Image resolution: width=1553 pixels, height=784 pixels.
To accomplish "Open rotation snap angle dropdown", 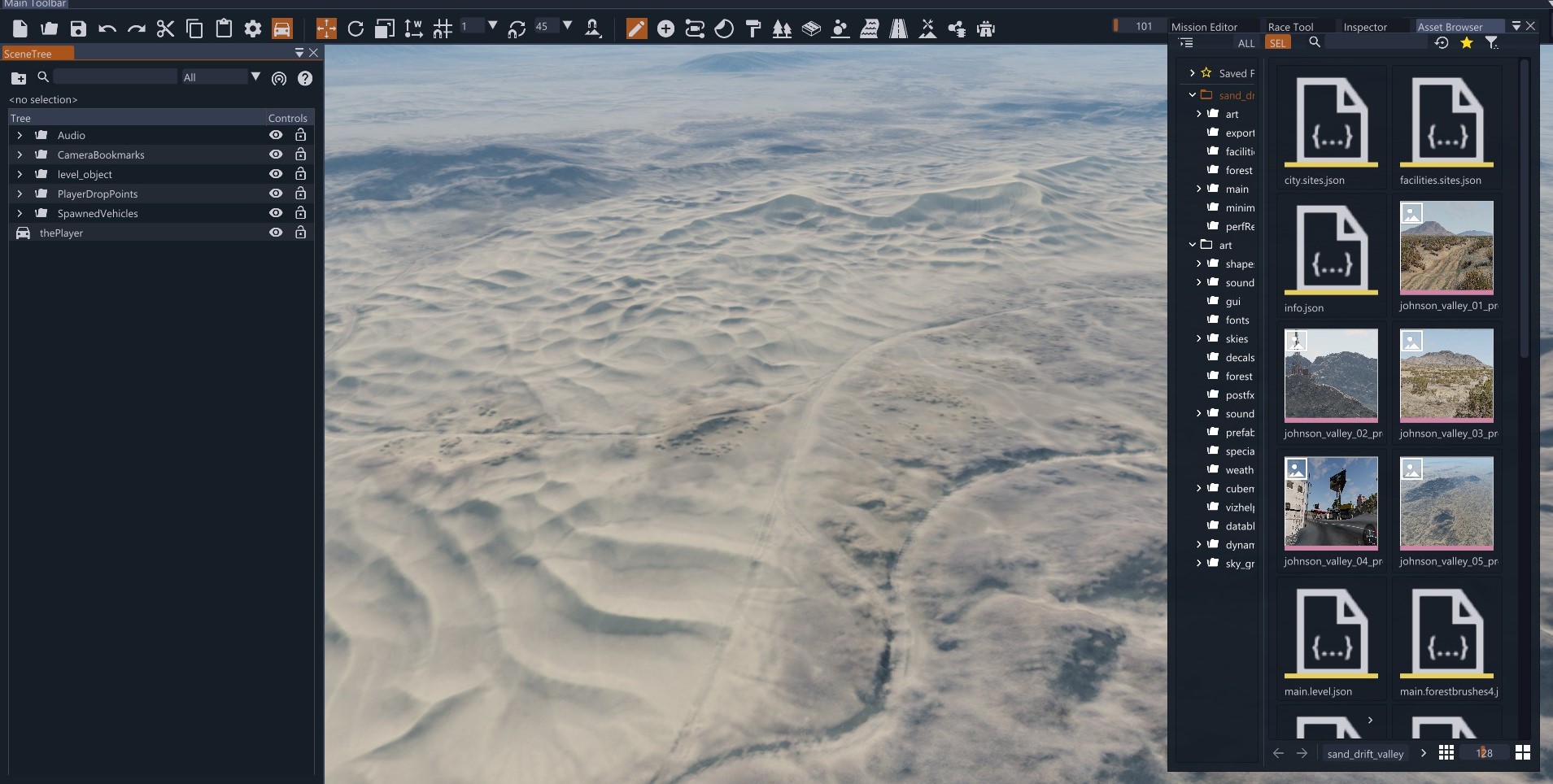I will [x=567, y=26].
